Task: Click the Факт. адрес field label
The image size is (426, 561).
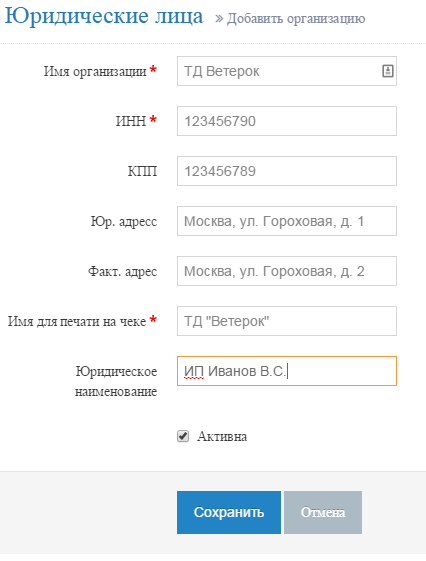Action: 122,272
